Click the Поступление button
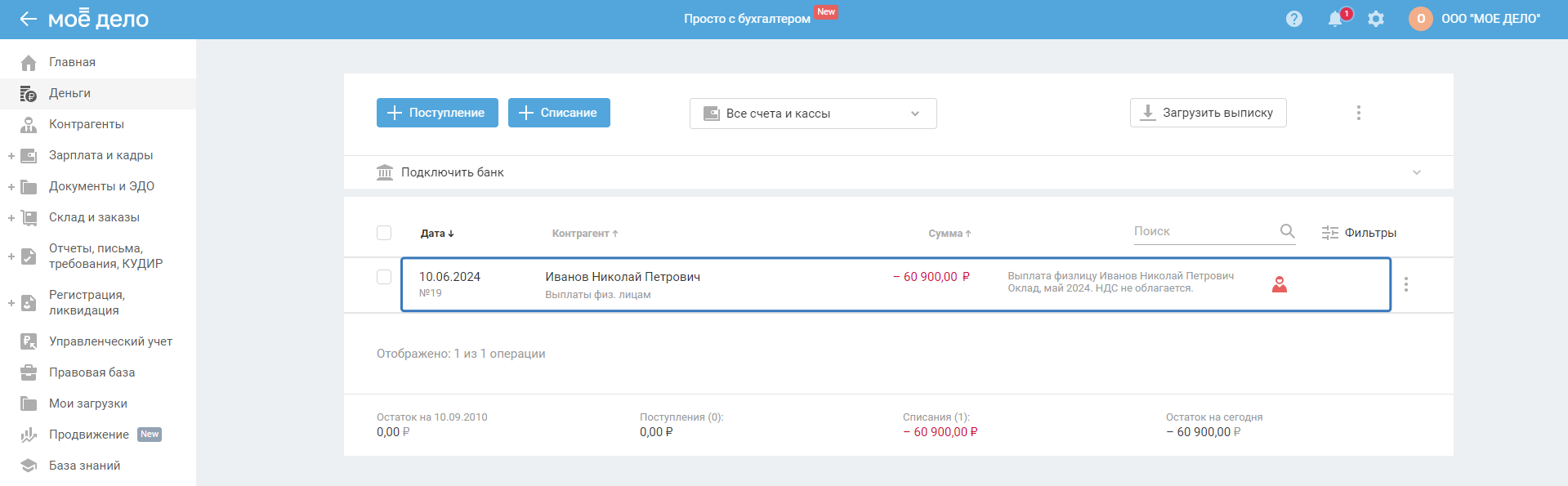 click(437, 113)
